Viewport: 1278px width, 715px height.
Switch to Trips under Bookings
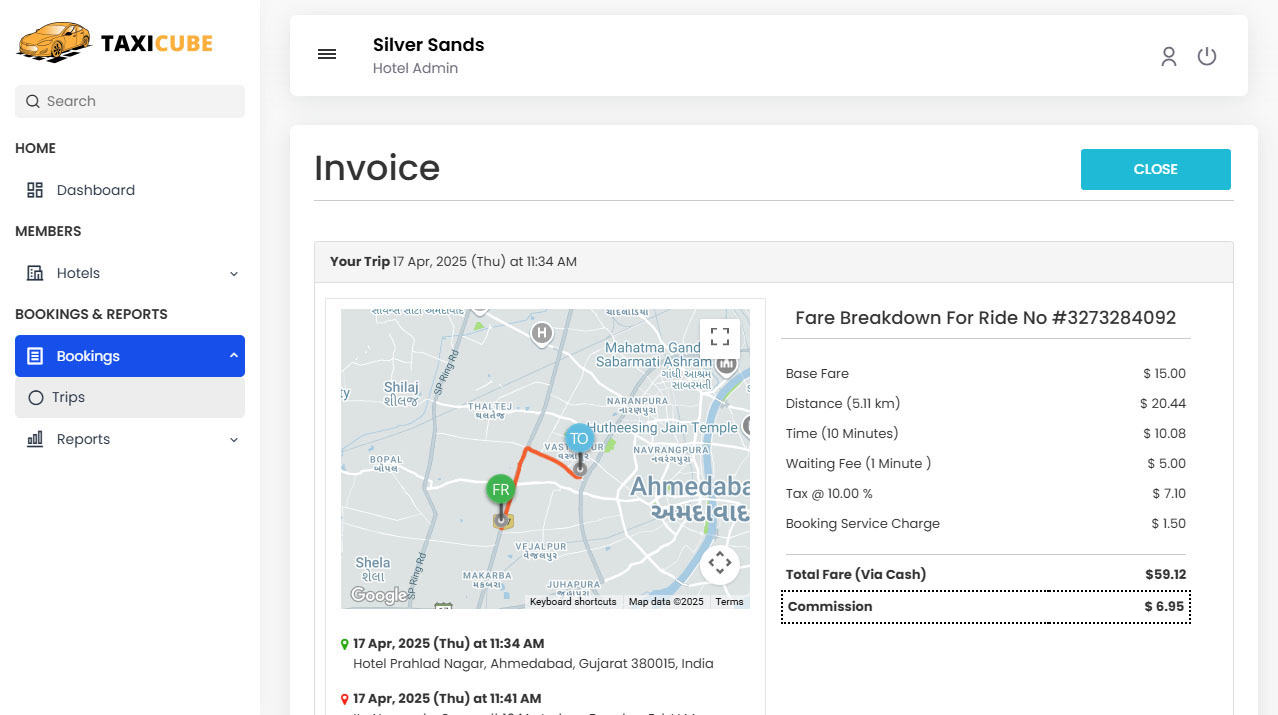[x=67, y=397]
